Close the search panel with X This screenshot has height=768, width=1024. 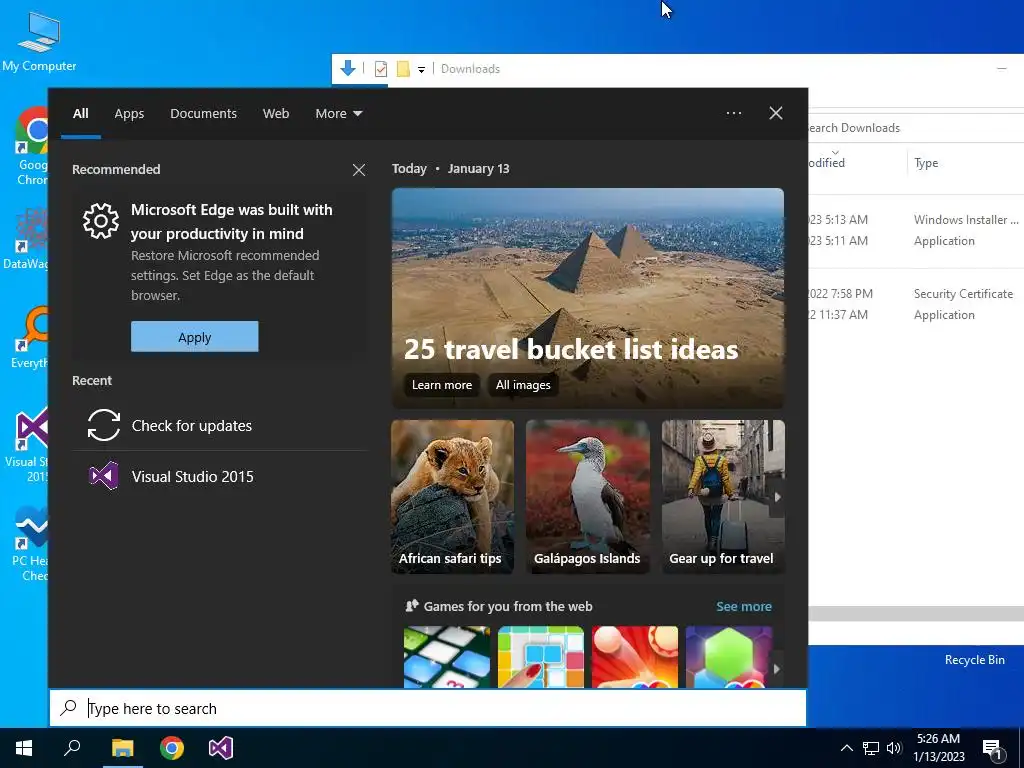click(776, 113)
